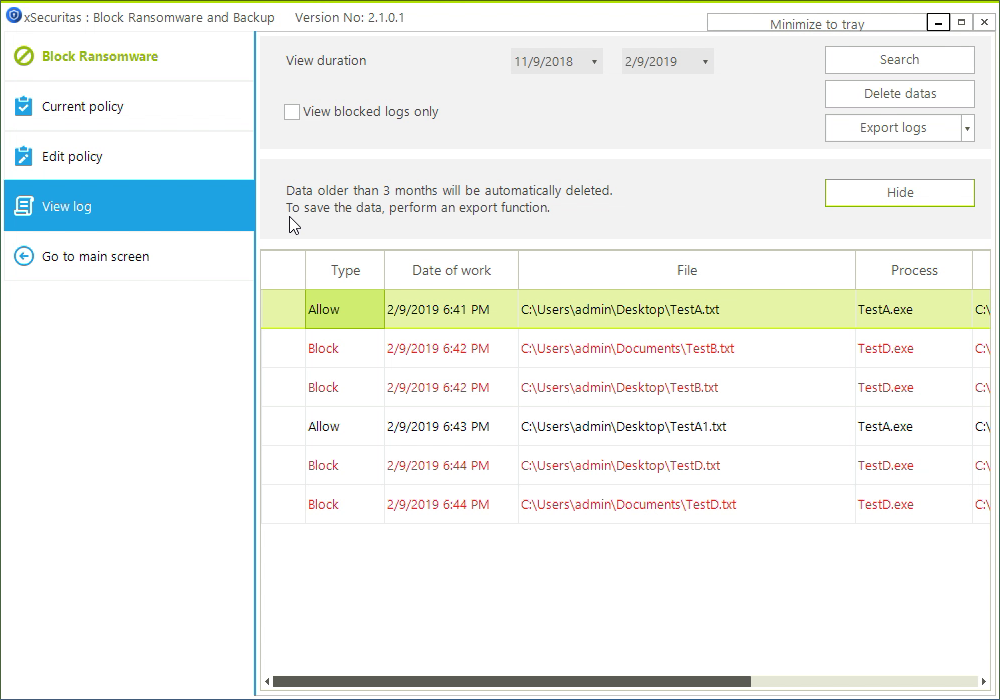Go to main screen menu item

click(129, 256)
